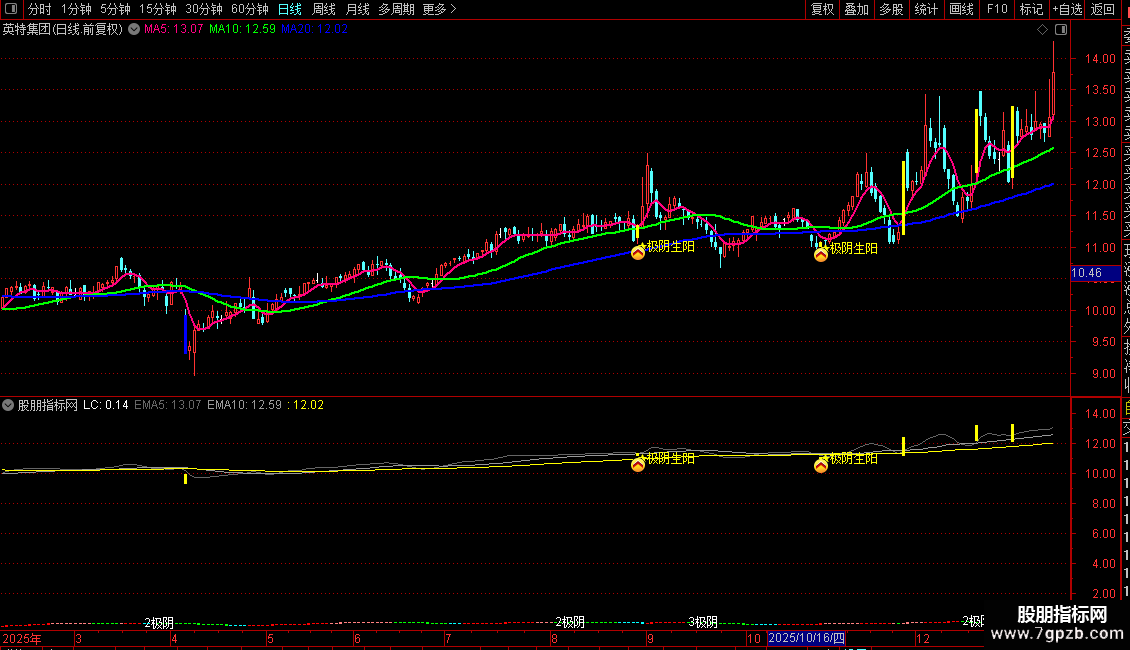Screen dimensions: 1130x650
Task: Click the 返回 button
Action: pos(1103,9)
